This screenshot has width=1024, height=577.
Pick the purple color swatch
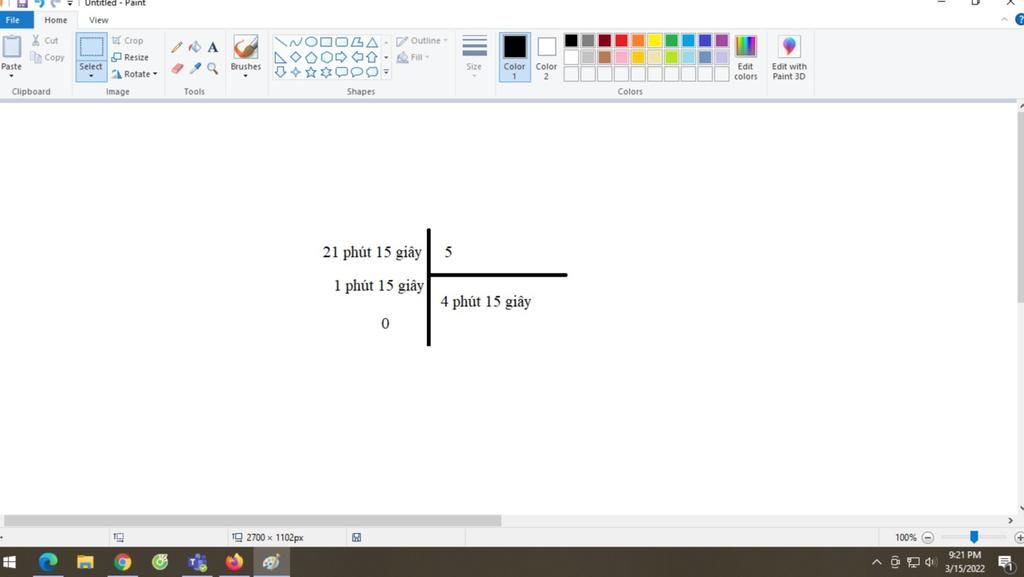point(722,40)
